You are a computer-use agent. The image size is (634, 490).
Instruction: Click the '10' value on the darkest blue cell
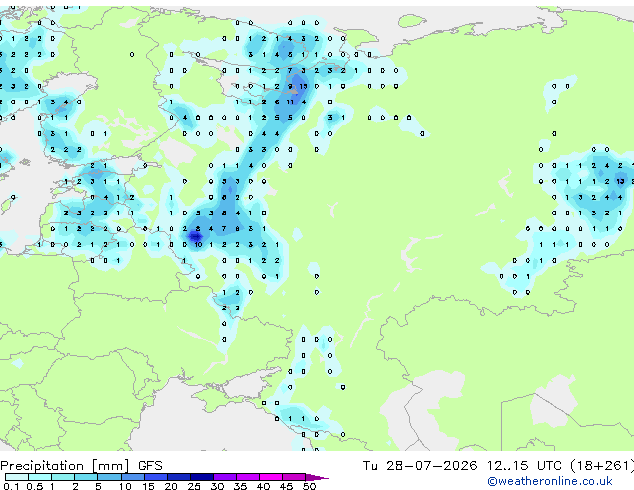coord(198,245)
